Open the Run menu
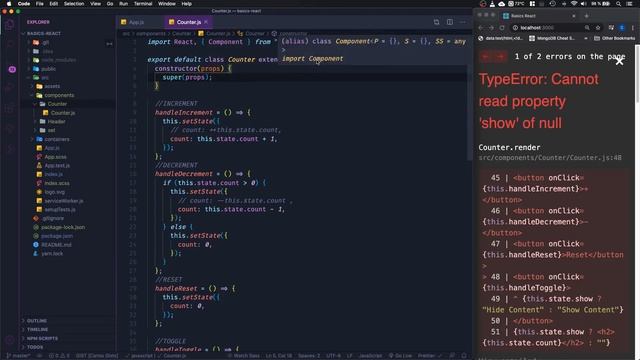640x360 pixels. pos(123,4)
